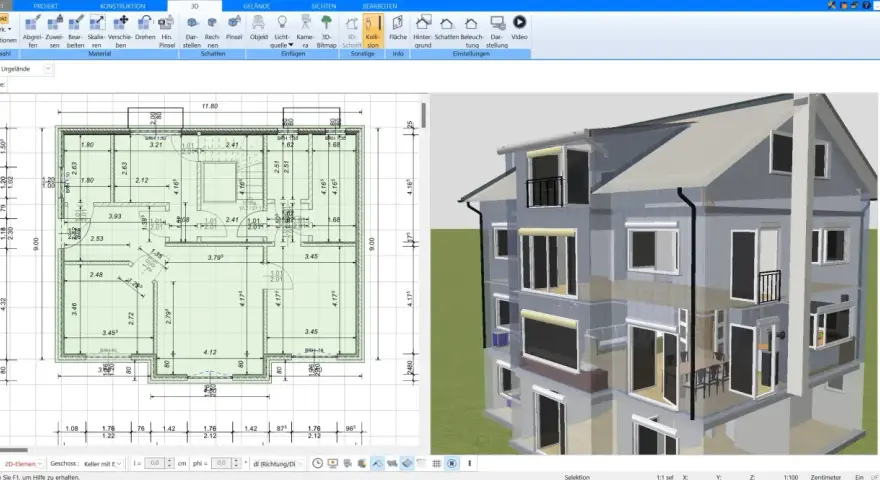Toggle the grid display icon
Screen dimensions: 880x480
coord(437,464)
